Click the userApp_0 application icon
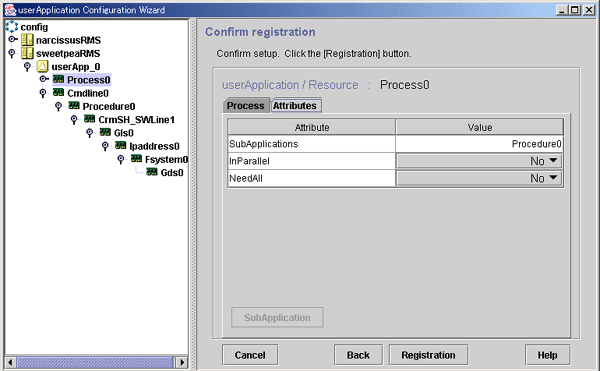This screenshot has height=371, width=600. coord(42,67)
